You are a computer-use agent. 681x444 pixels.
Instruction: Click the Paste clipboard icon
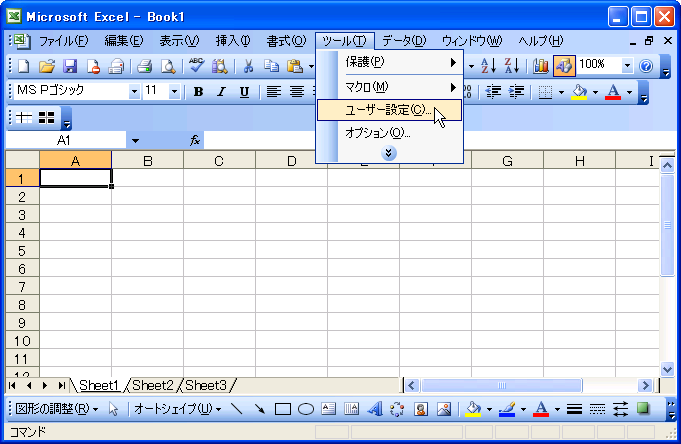pyautogui.click(x=295, y=66)
